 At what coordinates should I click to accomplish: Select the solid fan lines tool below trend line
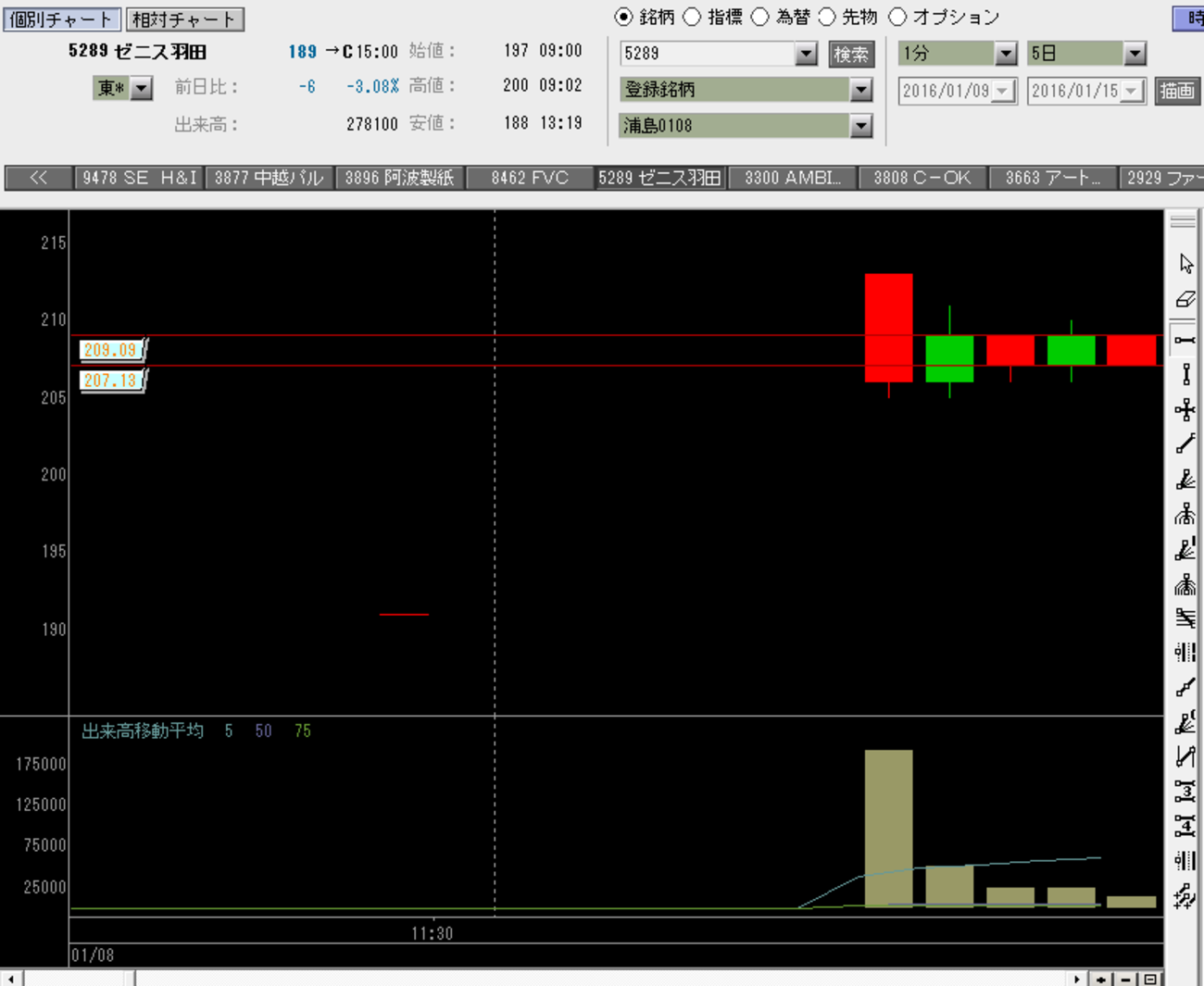click(x=1185, y=480)
